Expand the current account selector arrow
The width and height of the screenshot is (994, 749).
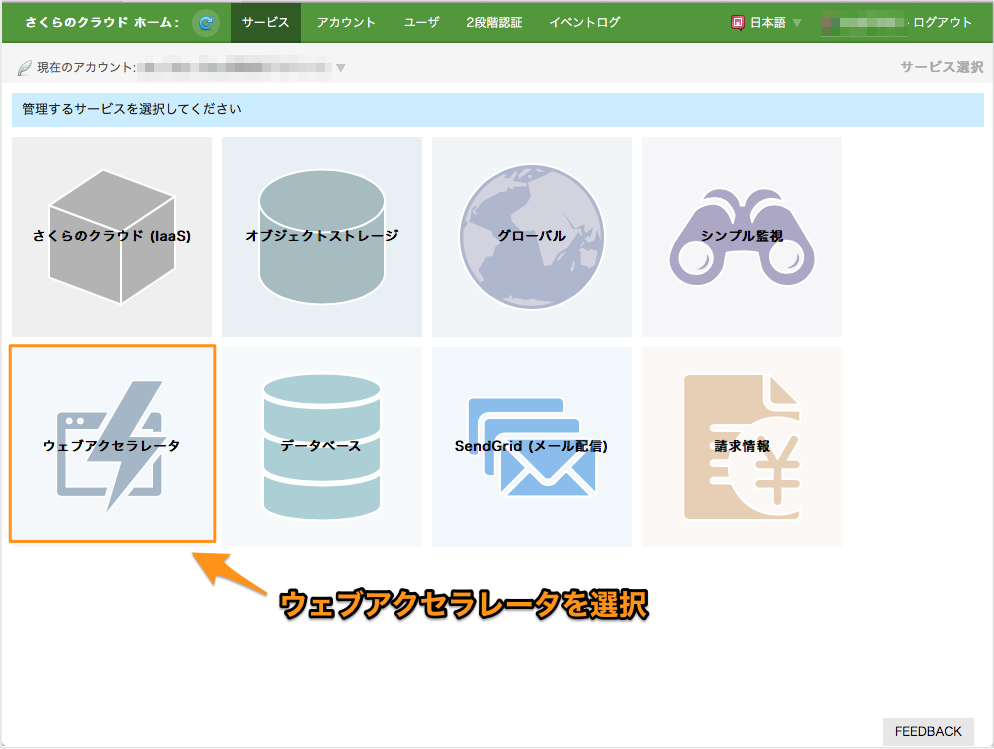click(x=340, y=68)
